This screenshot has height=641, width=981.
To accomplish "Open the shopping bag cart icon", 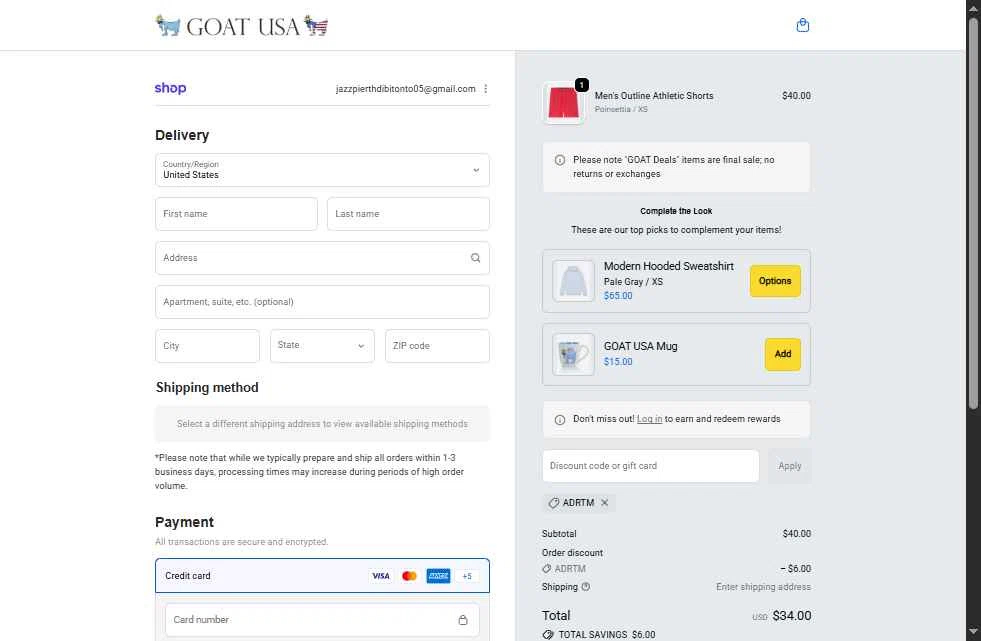I will [x=803, y=26].
